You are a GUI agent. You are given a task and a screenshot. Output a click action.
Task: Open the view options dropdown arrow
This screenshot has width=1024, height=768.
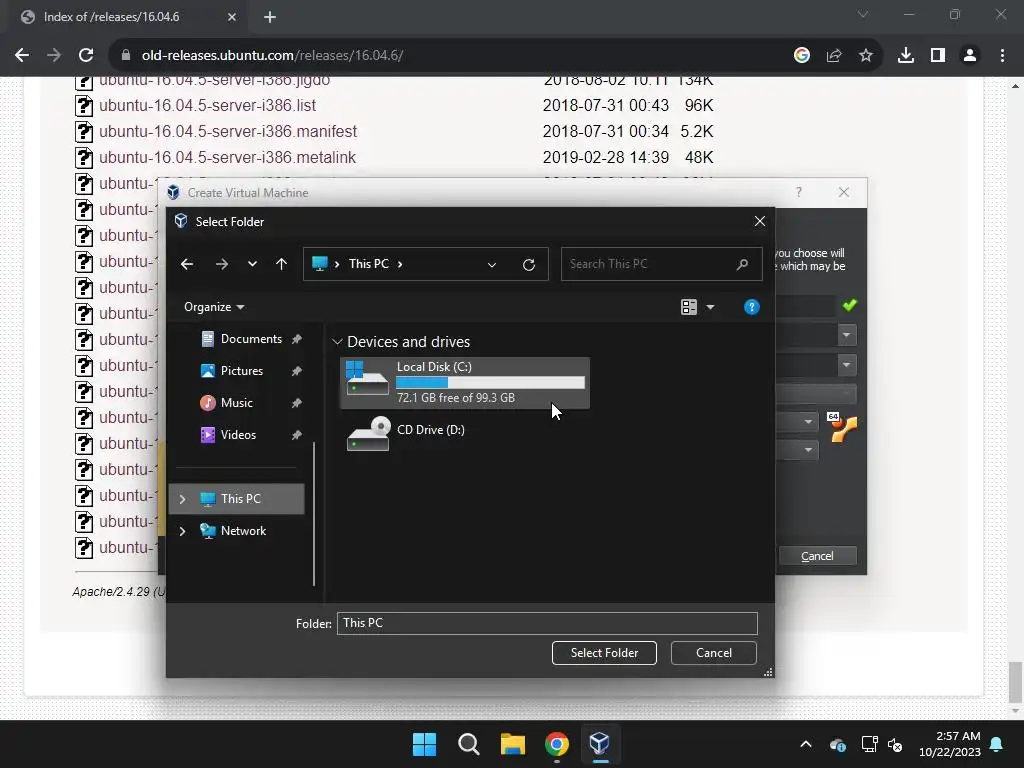711,307
